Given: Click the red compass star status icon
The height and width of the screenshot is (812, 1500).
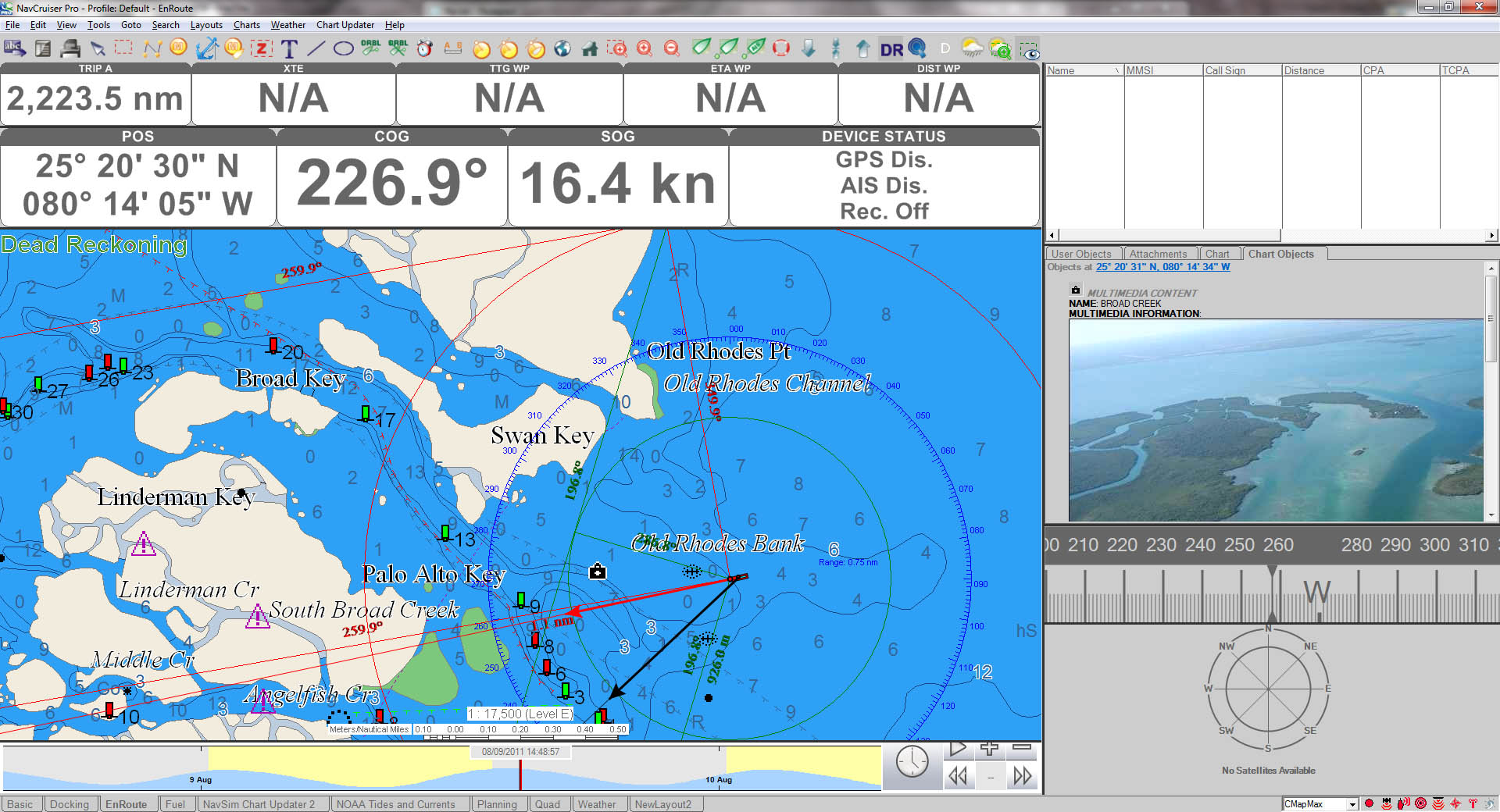Looking at the screenshot, I should 1455,803.
